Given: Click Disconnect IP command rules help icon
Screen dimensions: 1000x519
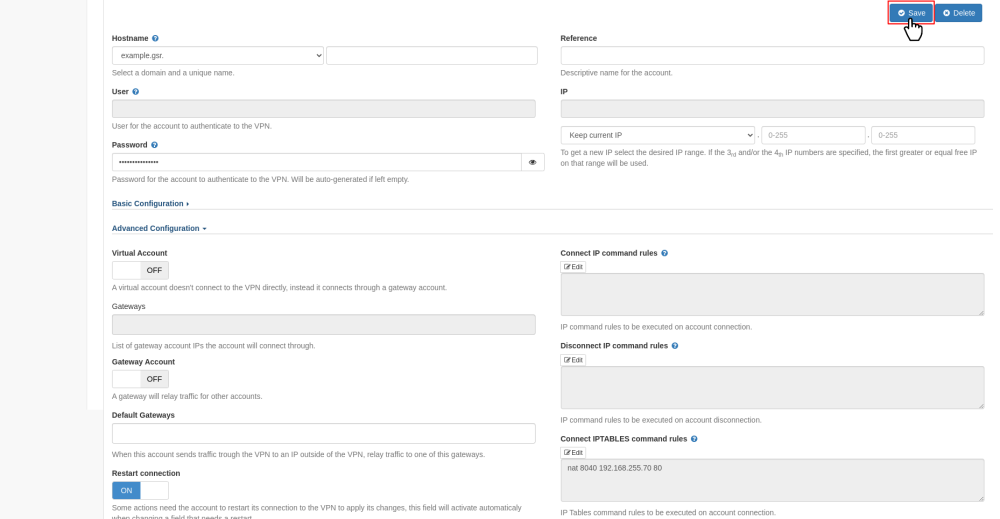Looking at the screenshot, I should coord(675,346).
